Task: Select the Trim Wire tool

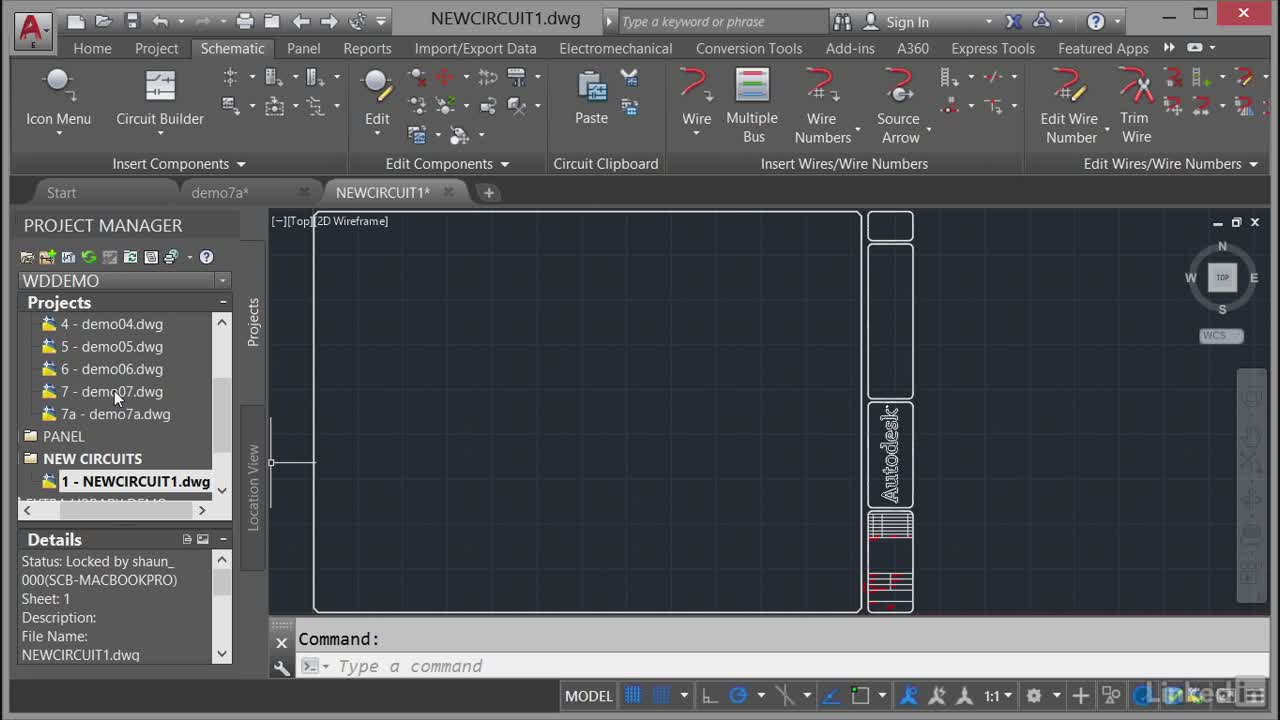Action: tap(1135, 105)
